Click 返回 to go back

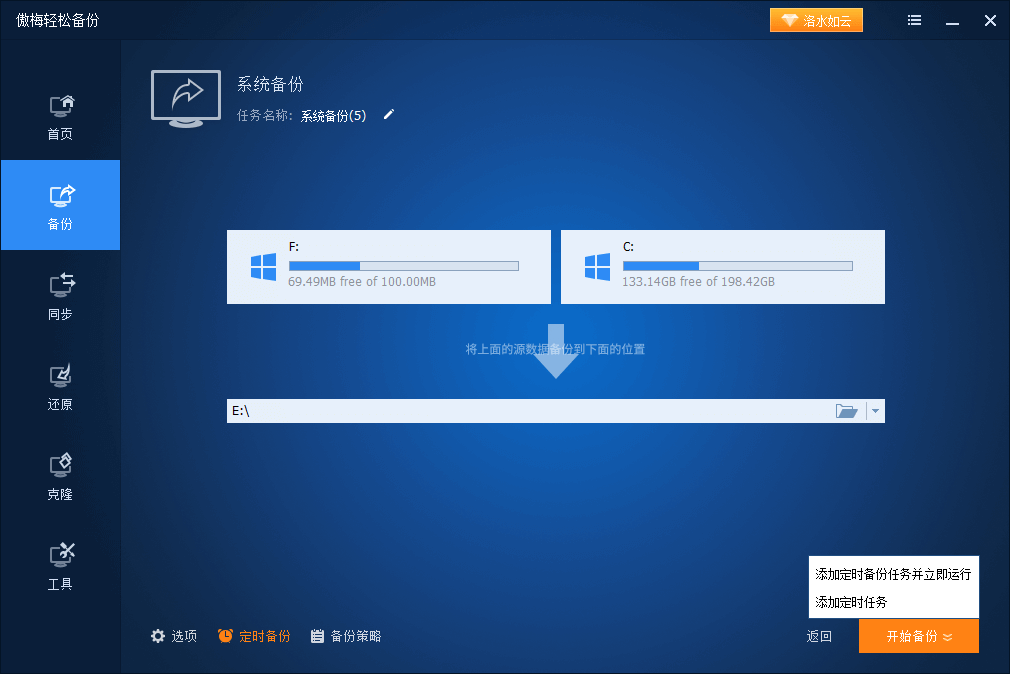(x=819, y=636)
